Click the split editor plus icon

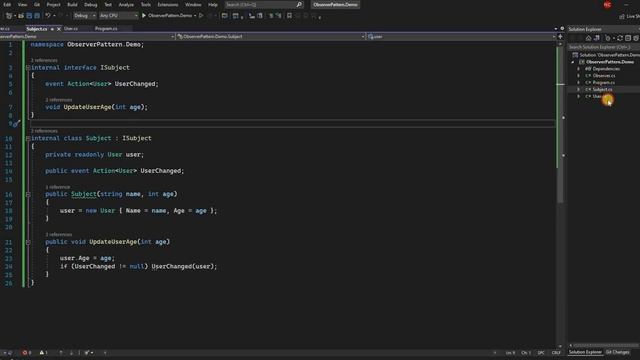click(x=560, y=36)
